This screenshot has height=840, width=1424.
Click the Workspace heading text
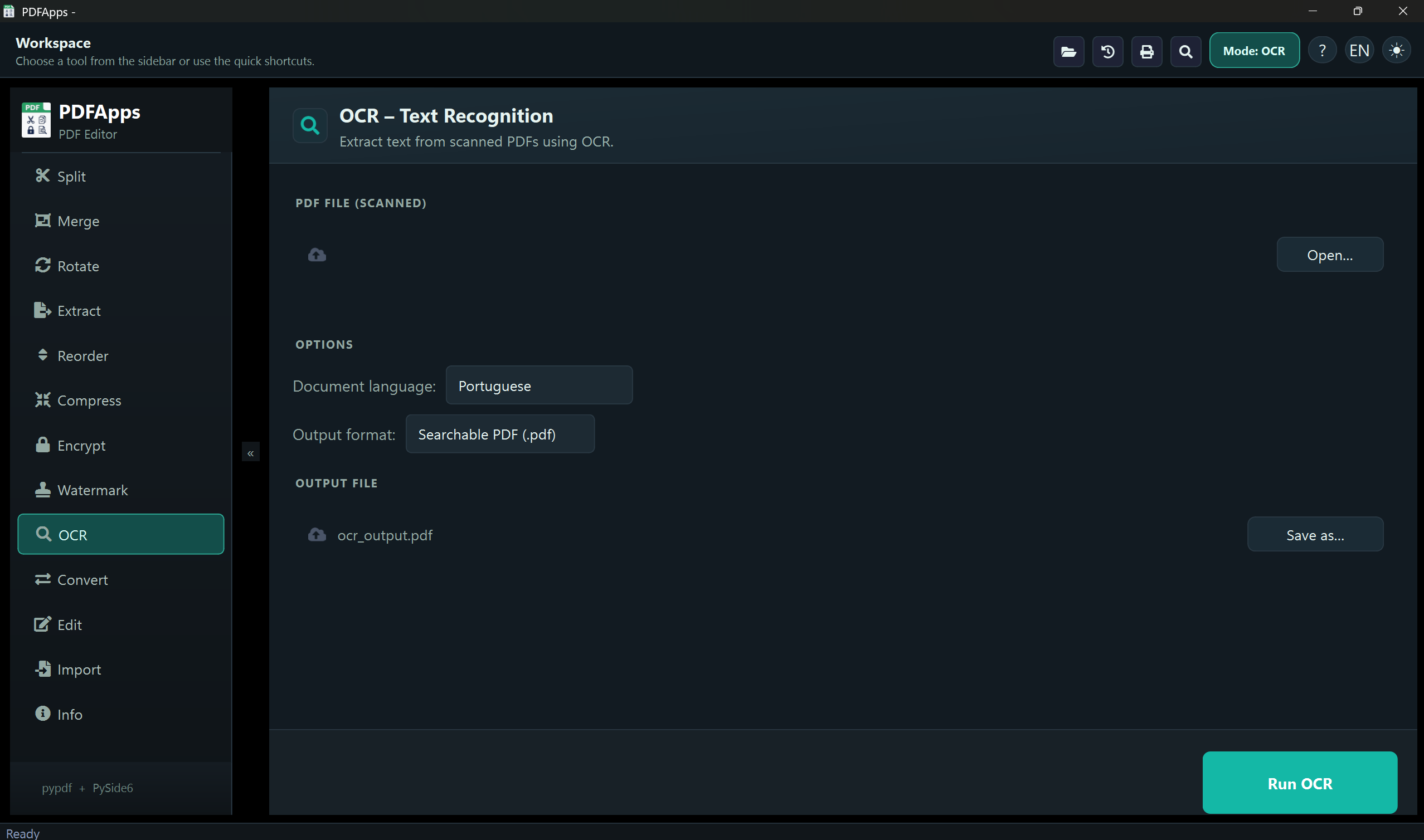click(53, 43)
